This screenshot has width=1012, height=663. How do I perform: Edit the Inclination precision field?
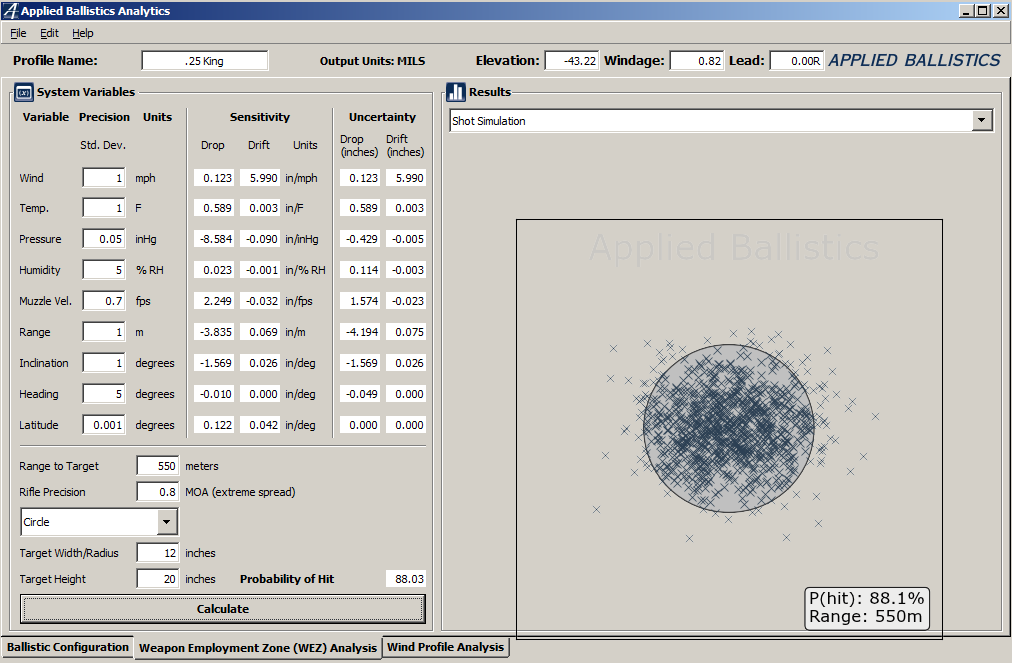[104, 363]
